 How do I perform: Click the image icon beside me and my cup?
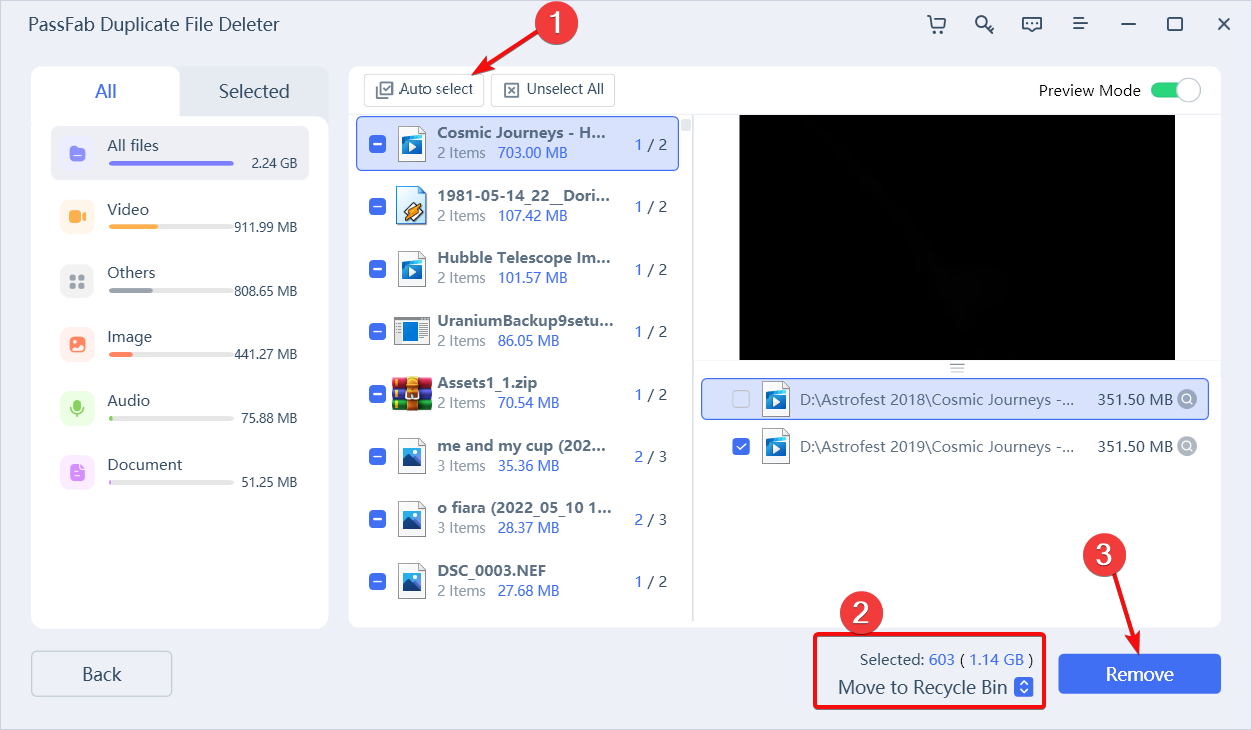411,456
